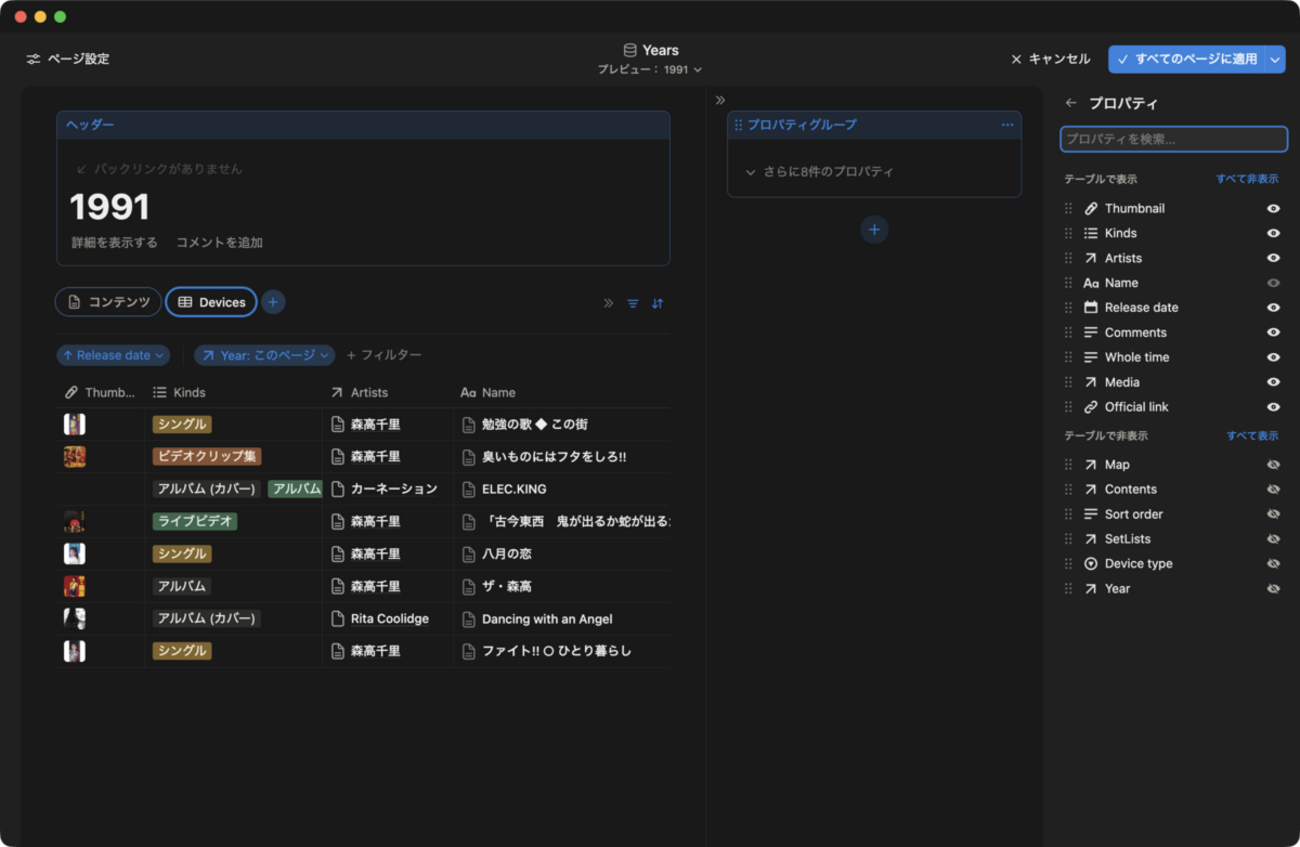This screenshot has height=847, width=1300.
Task: Expand さらに8件のプロパティ in the property group
Action: tap(820, 172)
